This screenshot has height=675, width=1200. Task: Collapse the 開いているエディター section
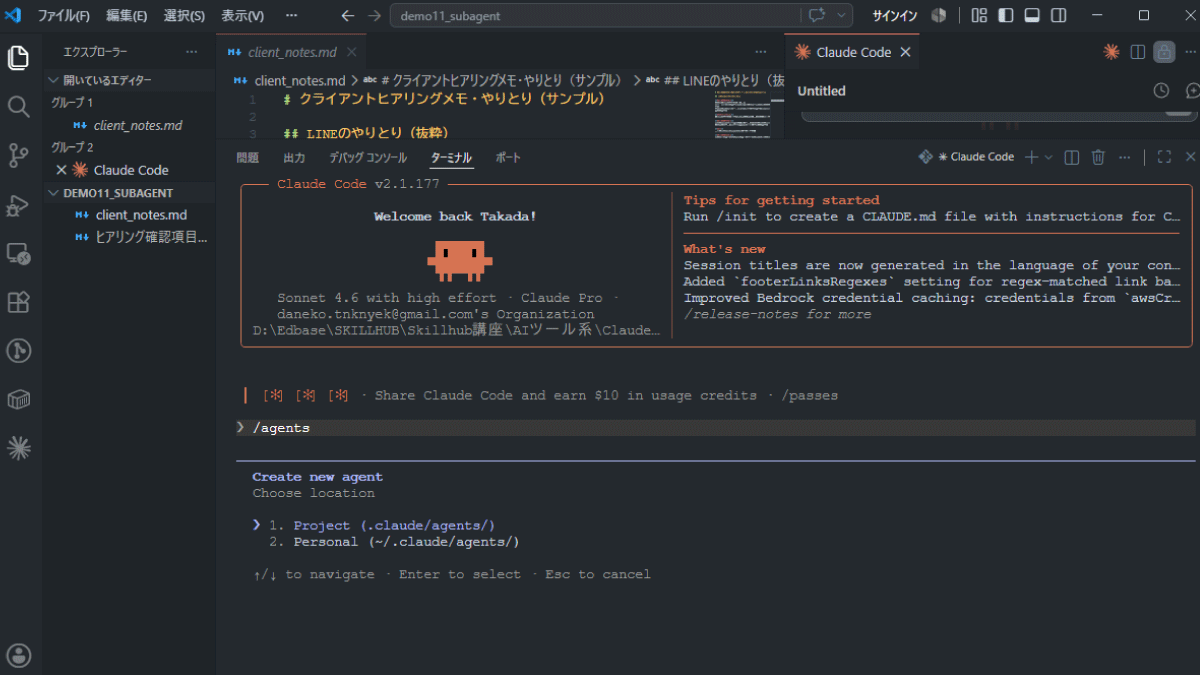[128, 80]
